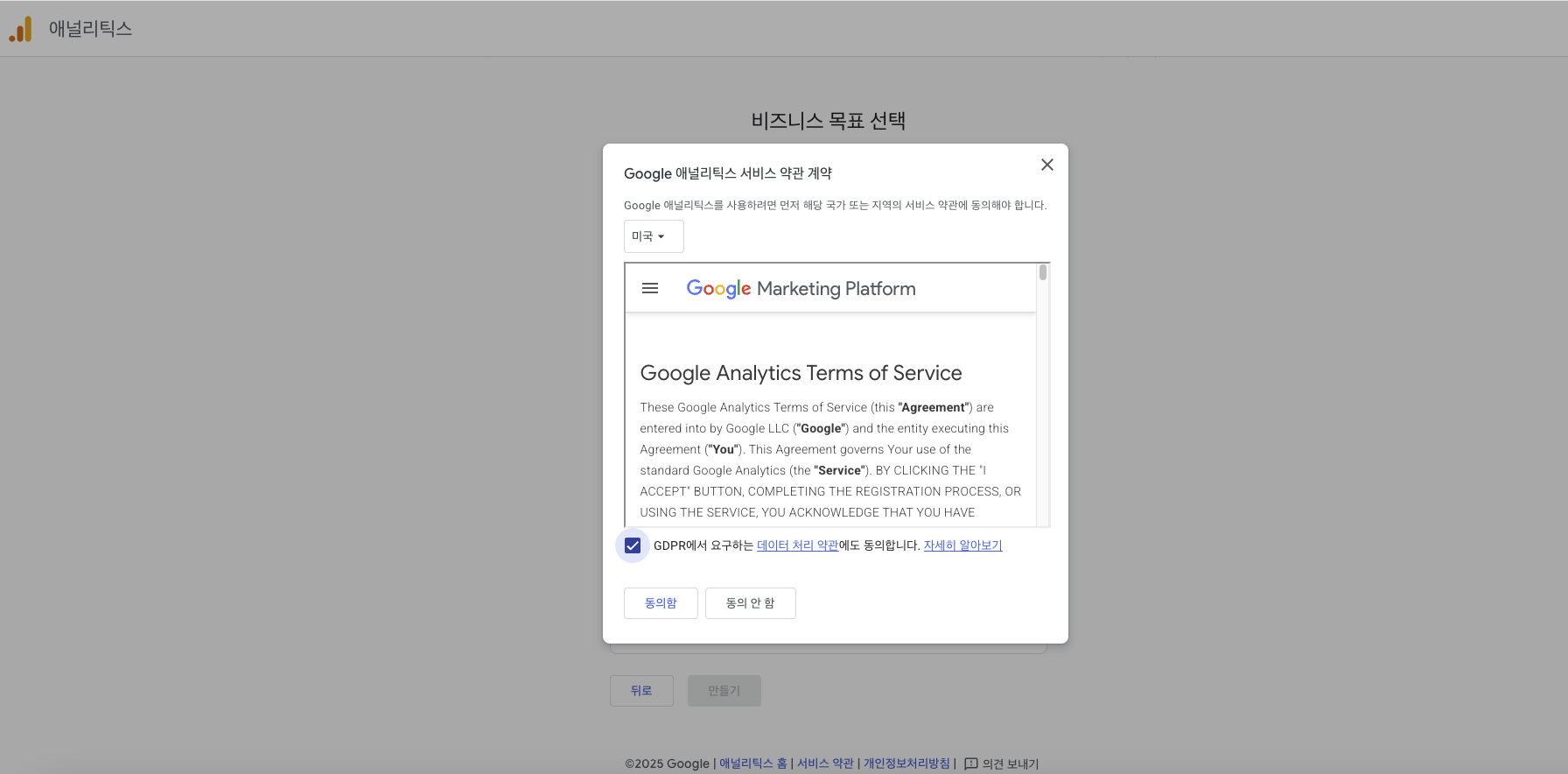Open the 개인정보처리방침 footer link
Image resolution: width=1568 pixels, height=774 pixels.
point(906,763)
